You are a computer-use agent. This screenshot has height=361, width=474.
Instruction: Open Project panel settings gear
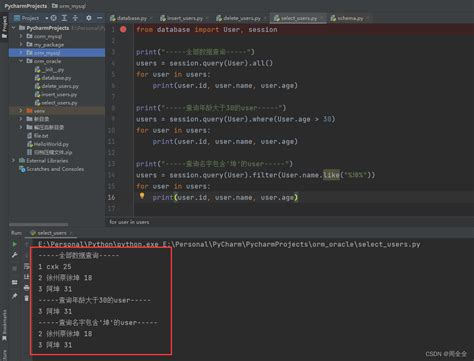tap(89, 18)
